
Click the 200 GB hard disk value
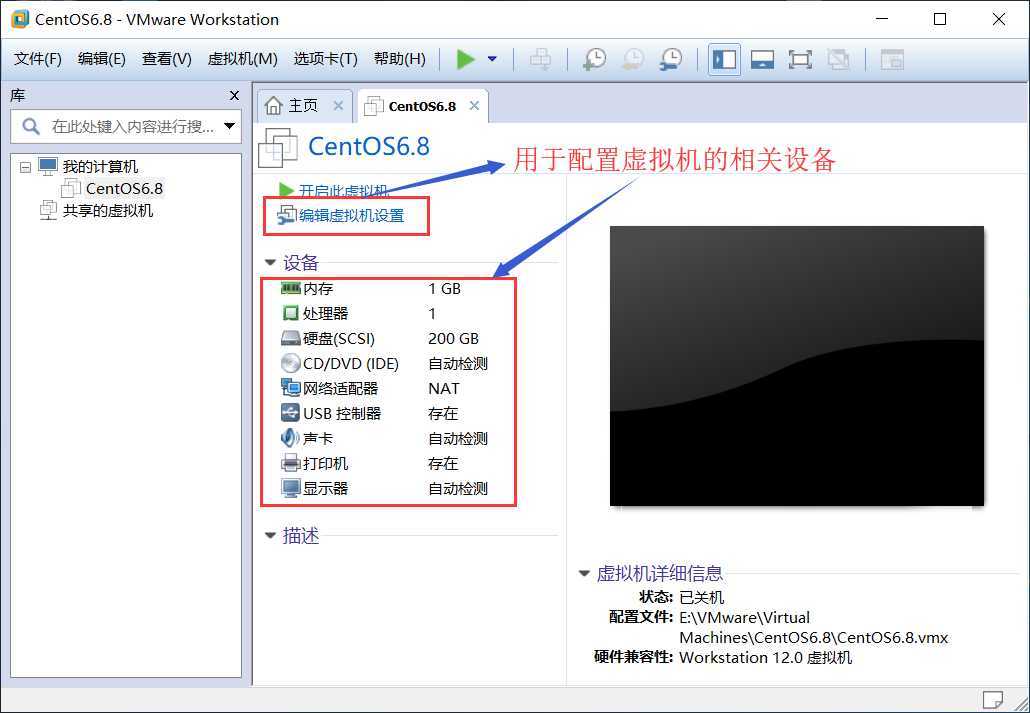453,338
